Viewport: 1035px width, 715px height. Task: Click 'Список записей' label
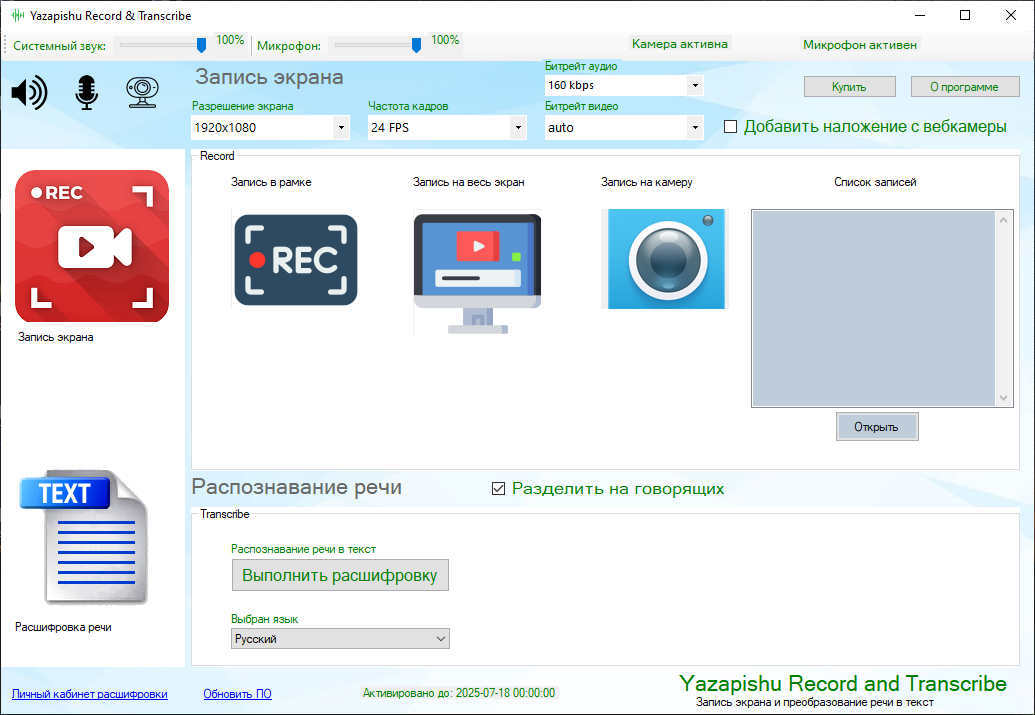(x=875, y=182)
